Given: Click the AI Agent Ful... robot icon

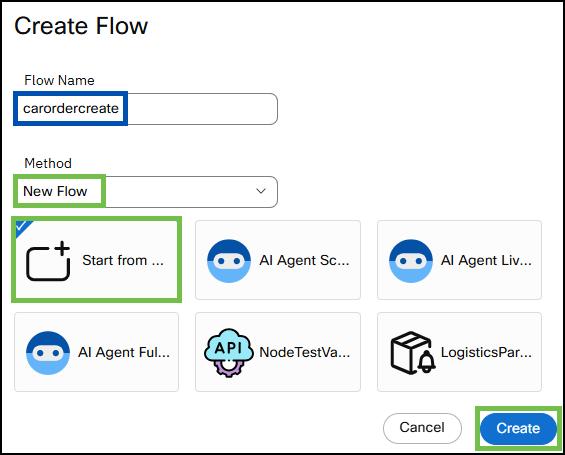Looking at the screenshot, I should click(48, 353).
